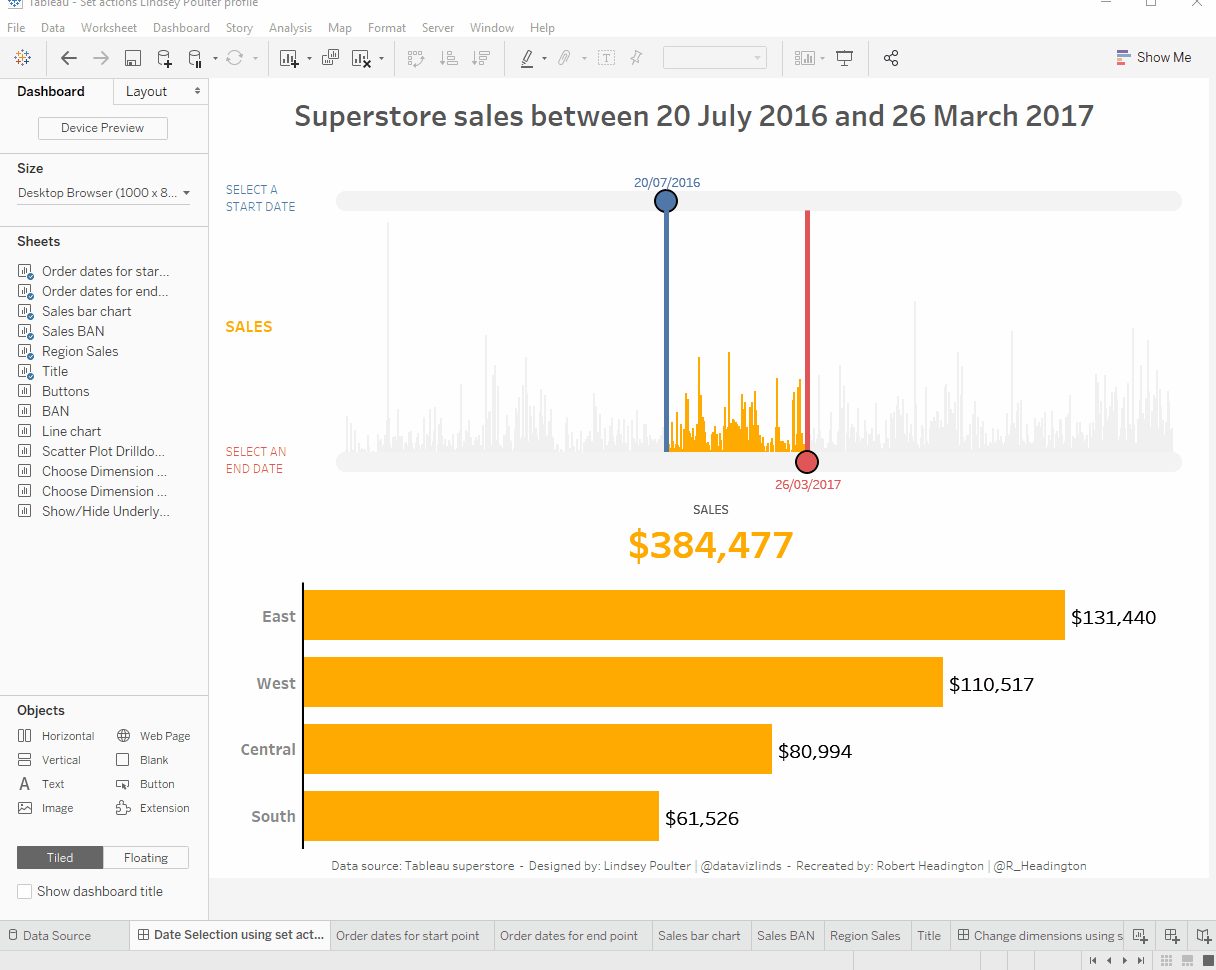Select Line chart in Sheets list
Screen dimensions: 1216x970
pyautogui.click(x=71, y=431)
